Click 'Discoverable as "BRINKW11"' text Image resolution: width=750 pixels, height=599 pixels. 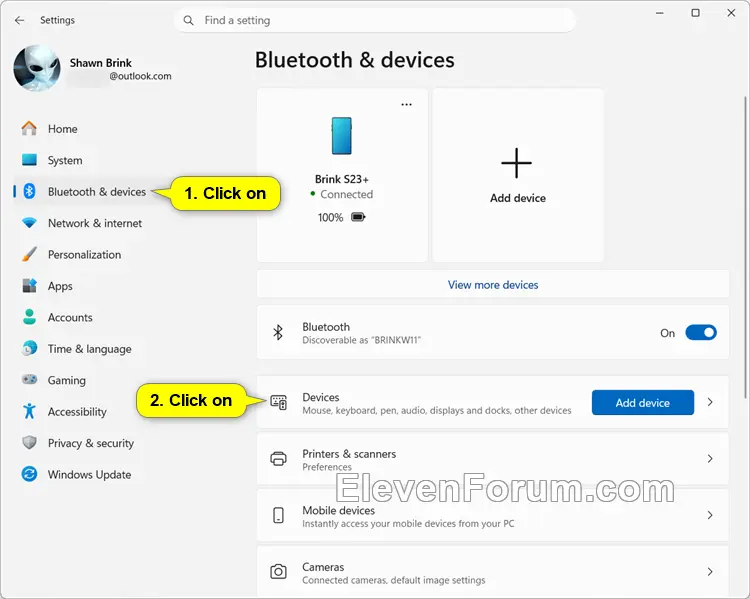361,340
